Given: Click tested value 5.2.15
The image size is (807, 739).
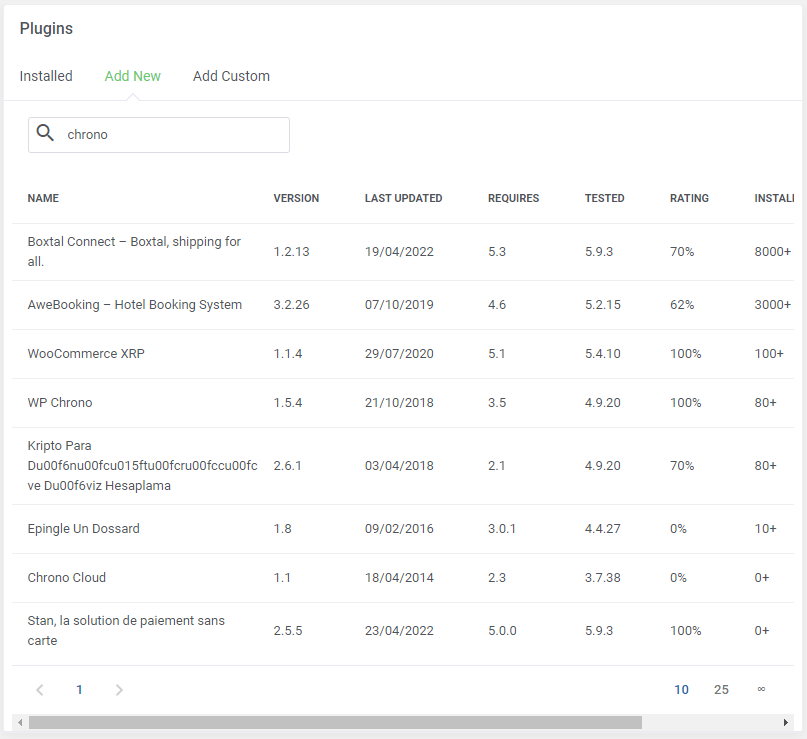Looking at the screenshot, I should 603,305.
